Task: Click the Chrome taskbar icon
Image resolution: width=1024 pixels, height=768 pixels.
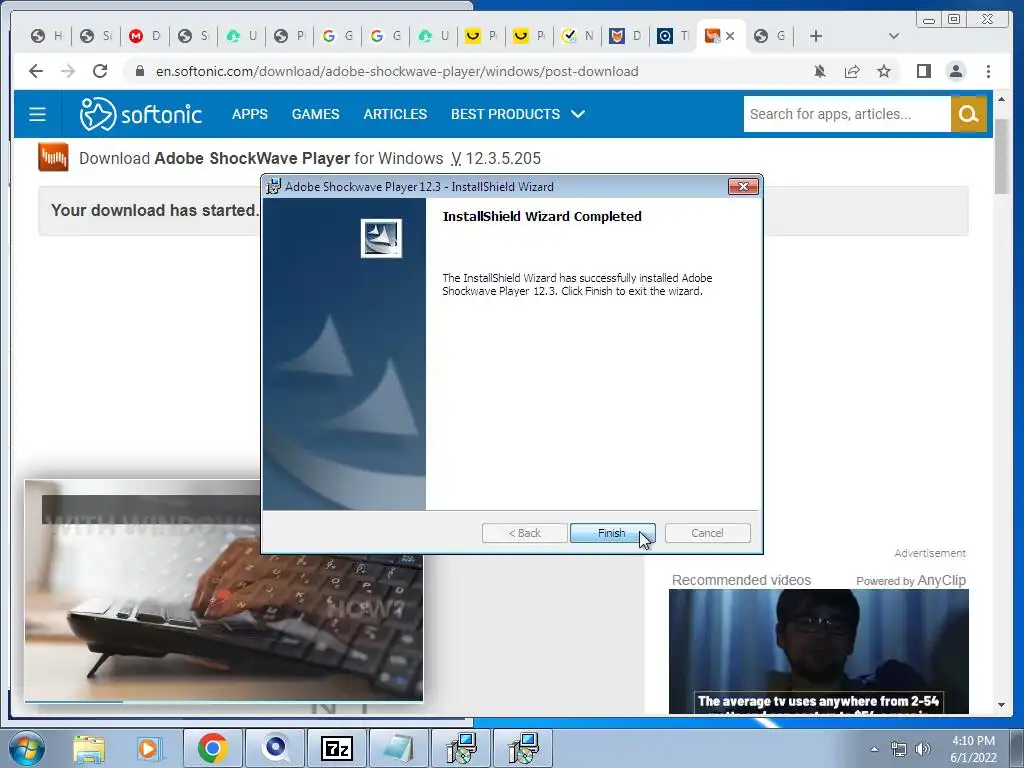Action: 212,748
